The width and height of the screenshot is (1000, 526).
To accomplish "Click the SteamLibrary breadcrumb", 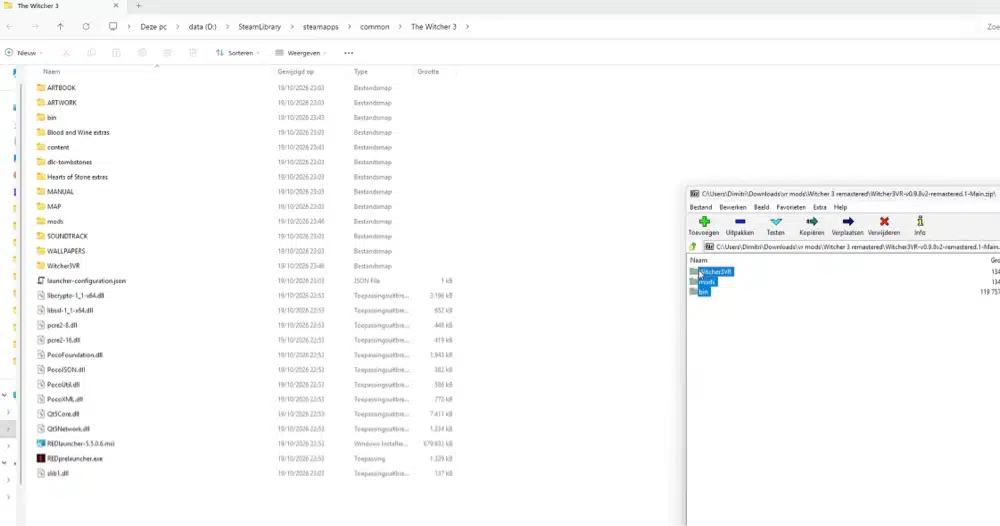I will [260, 27].
